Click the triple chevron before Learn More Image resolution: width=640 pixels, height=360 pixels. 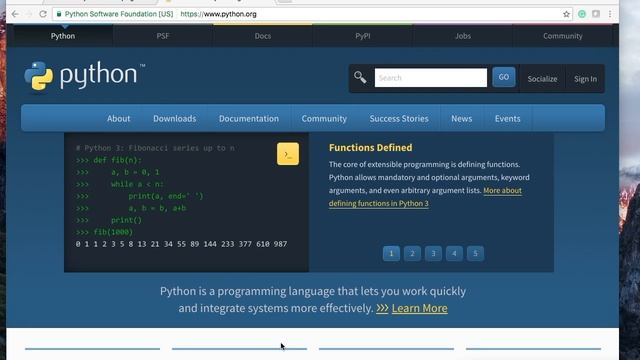[382, 308]
